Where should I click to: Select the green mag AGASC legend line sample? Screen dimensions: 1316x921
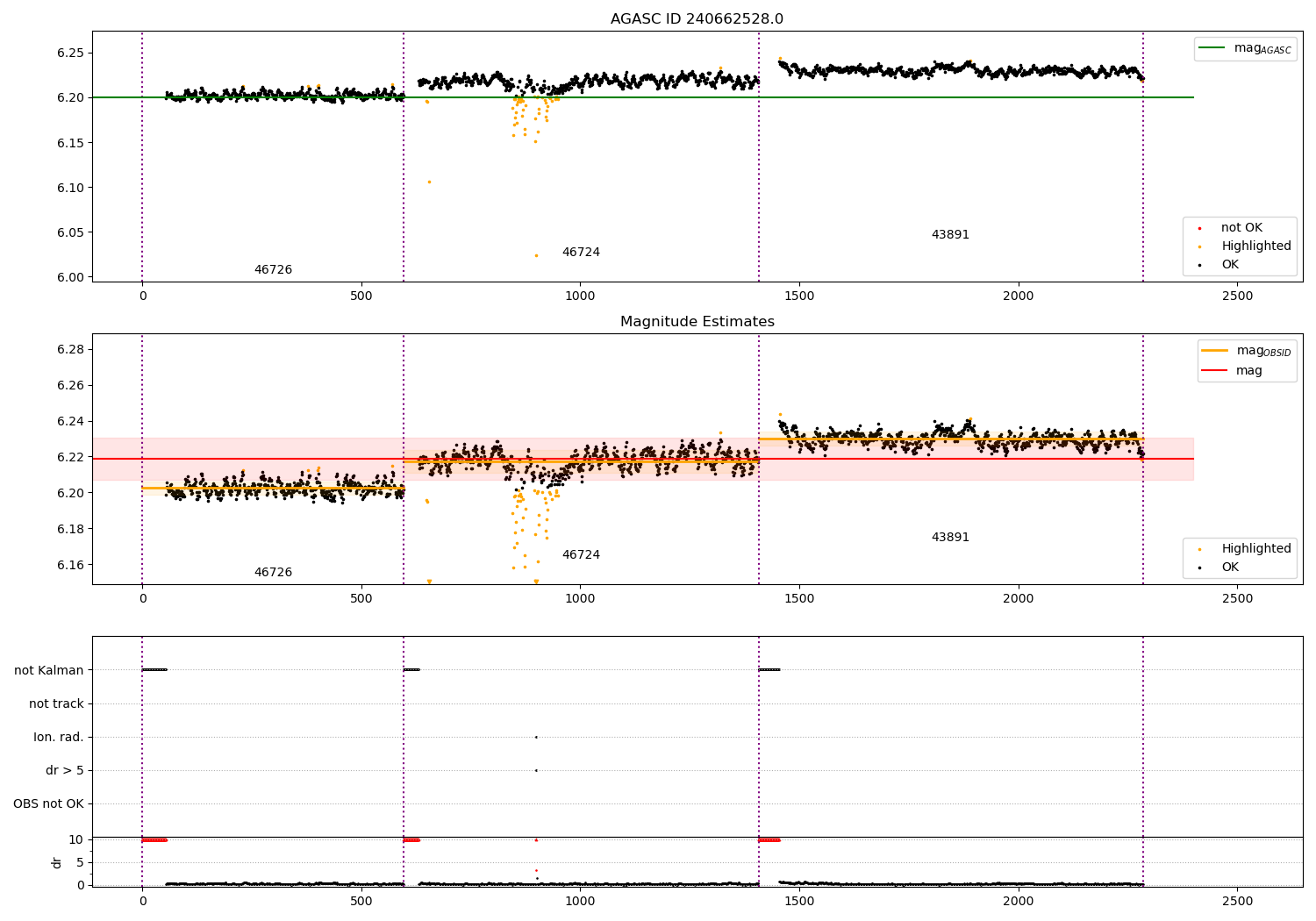[x=1213, y=48]
